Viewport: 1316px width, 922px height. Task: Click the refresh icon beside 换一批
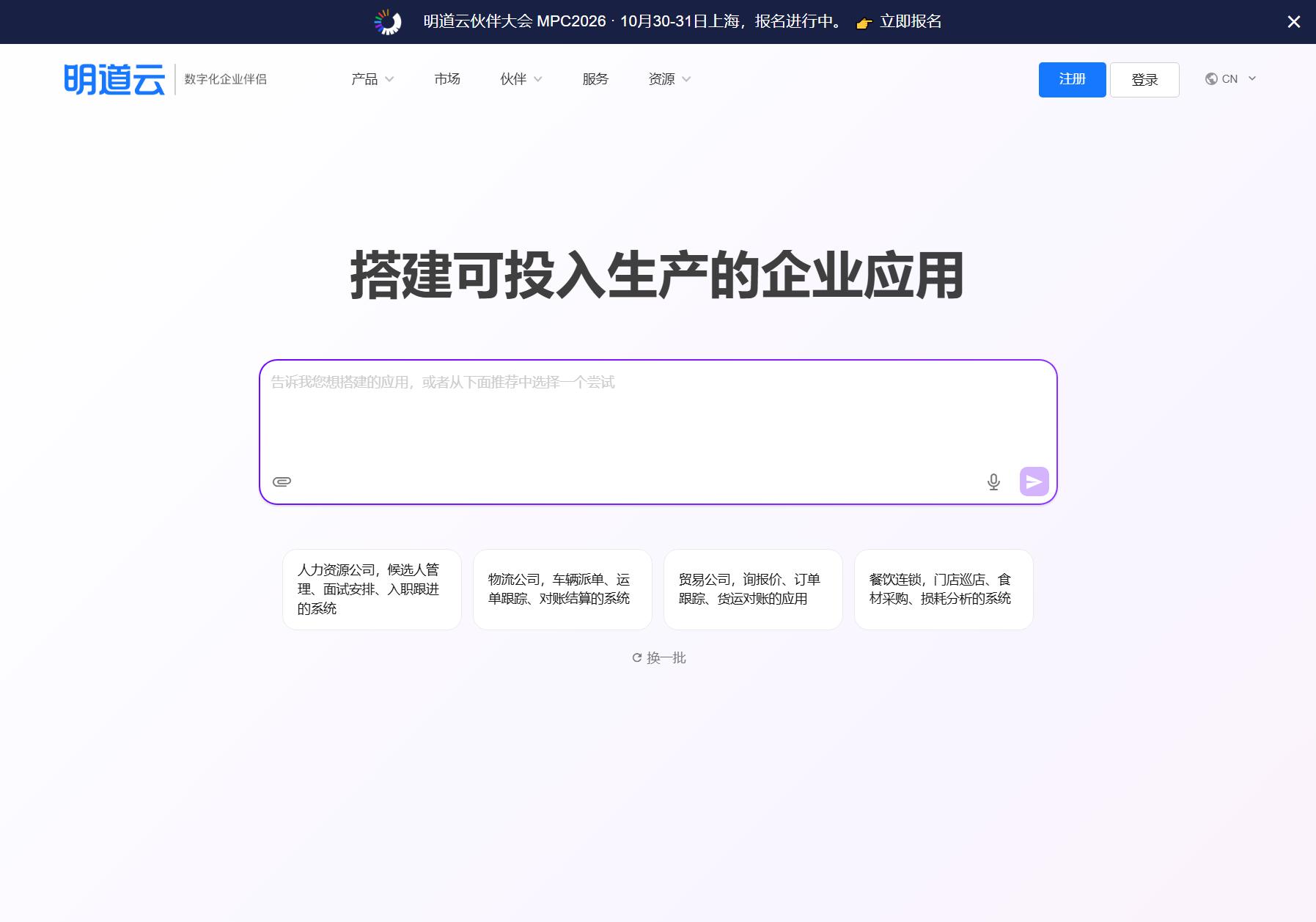tap(637, 657)
